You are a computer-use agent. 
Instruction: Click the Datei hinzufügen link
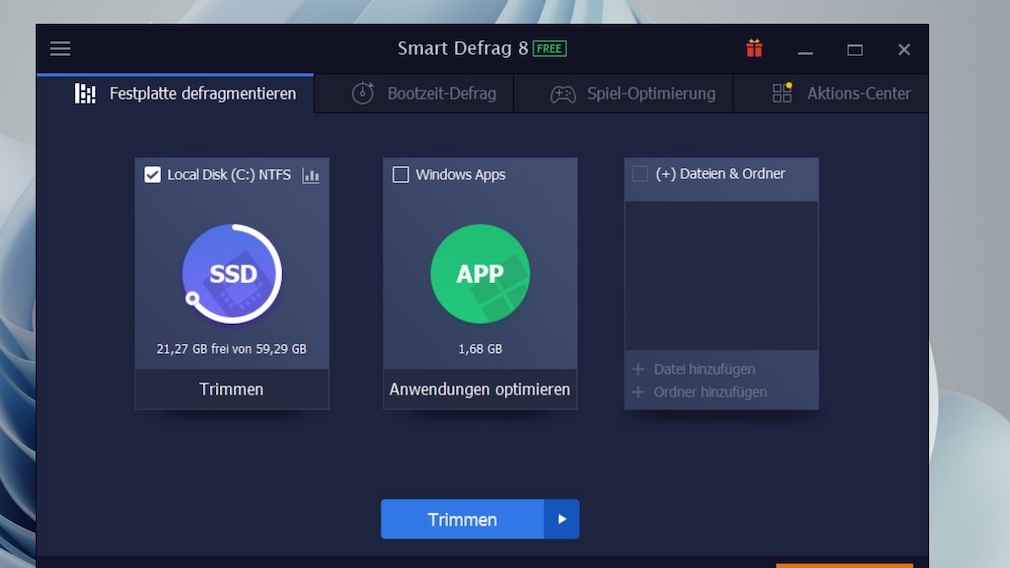tap(704, 369)
